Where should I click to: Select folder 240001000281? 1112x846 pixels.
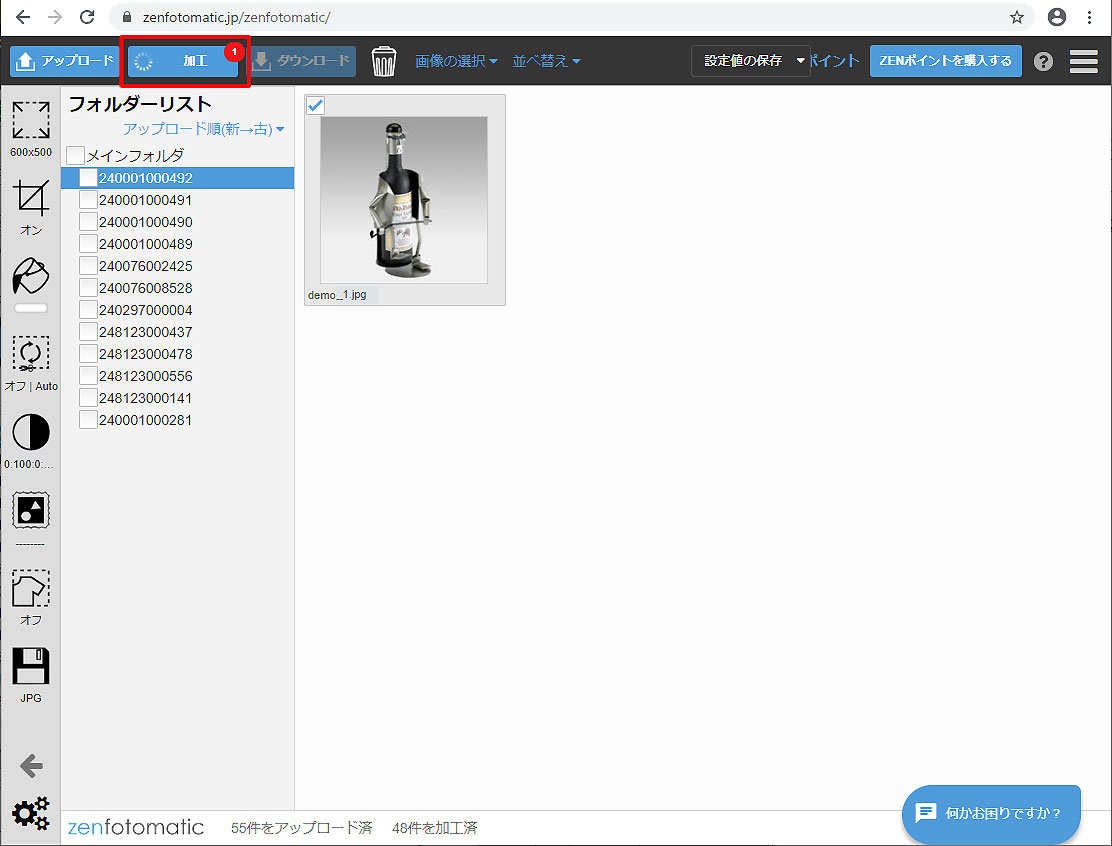[x=145, y=420]
